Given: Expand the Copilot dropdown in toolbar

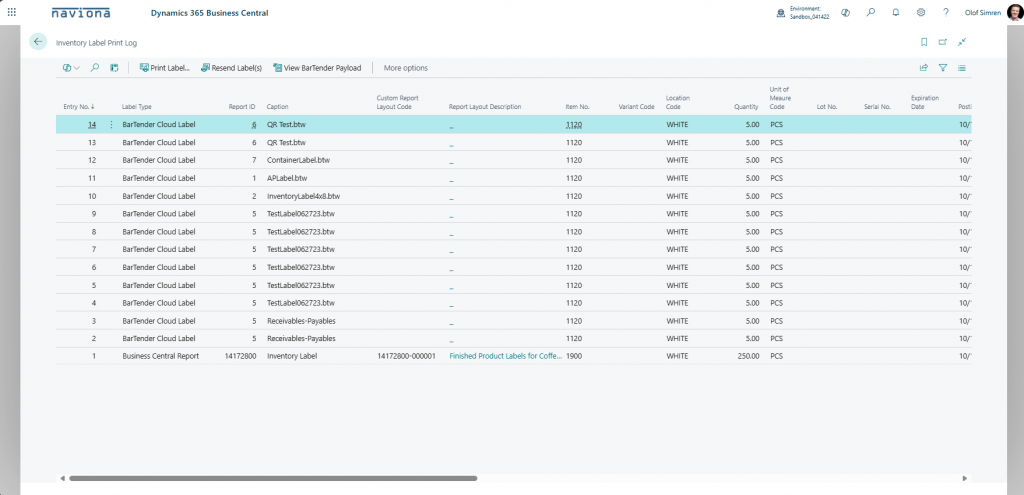Looking at the screenshot, I should [71, 68].
